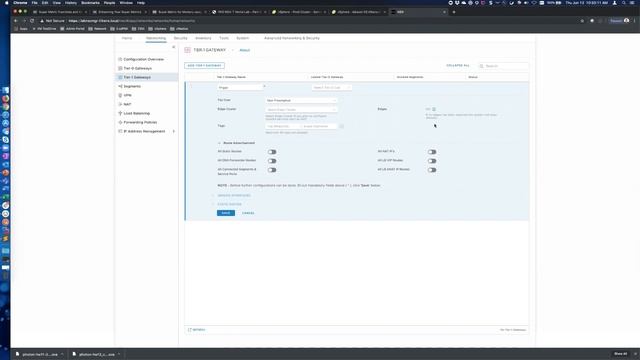Open Advanced Networking & Security tab
Image resolution: width=640 pixels, height=360 pixels.
click(292, 38)
